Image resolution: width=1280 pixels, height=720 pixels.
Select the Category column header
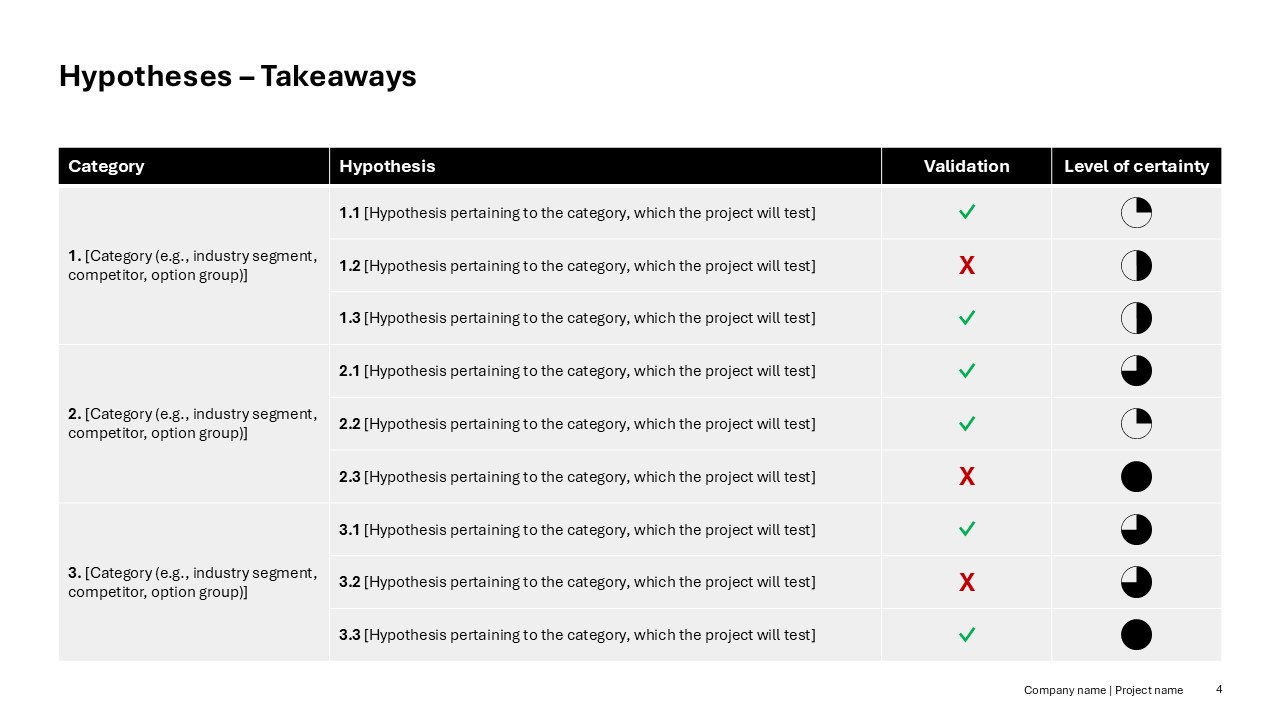[x=107, y=166]
